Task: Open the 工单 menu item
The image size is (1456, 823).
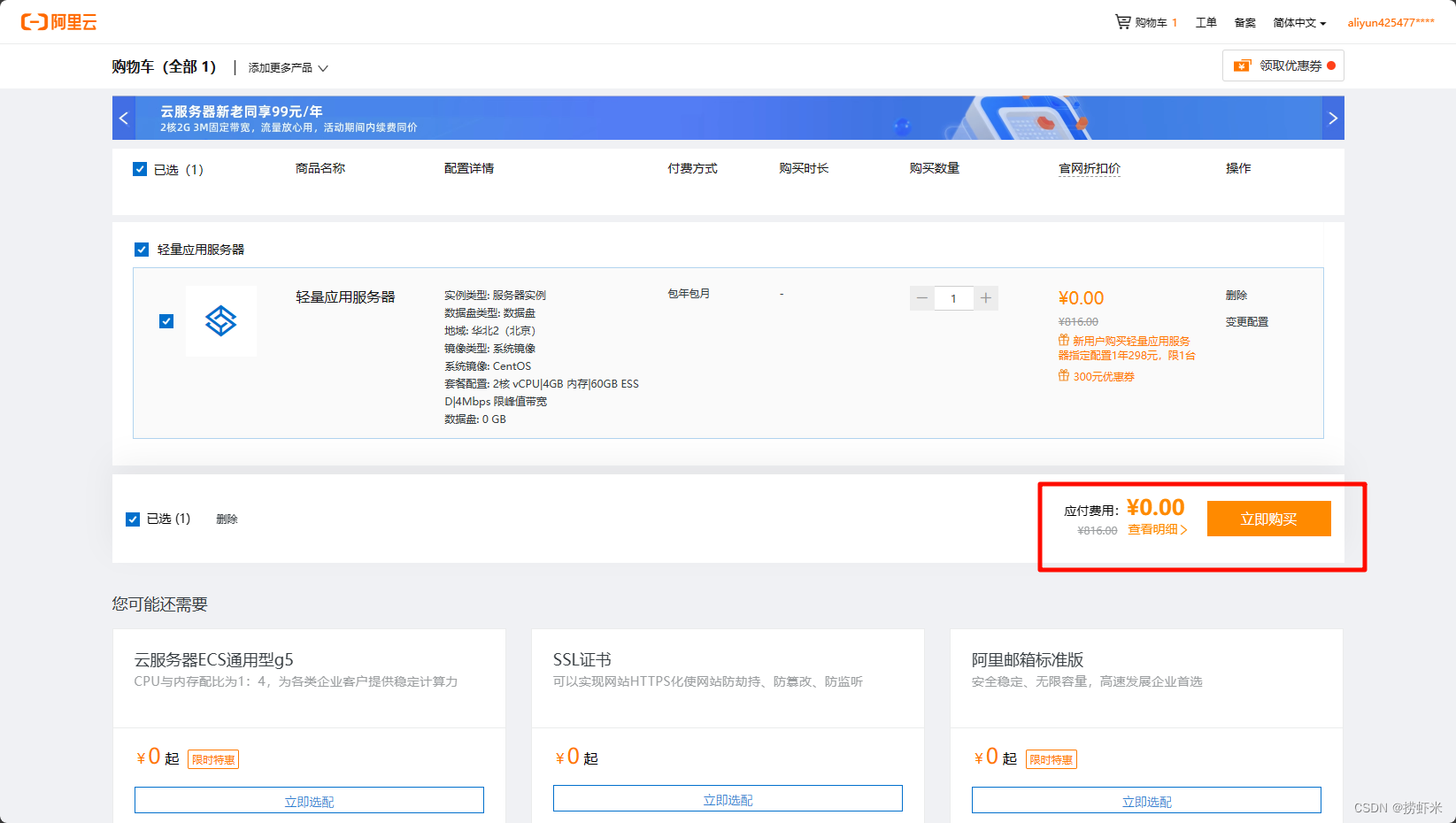Action: pyautogui.click(x=1206, y=23)
